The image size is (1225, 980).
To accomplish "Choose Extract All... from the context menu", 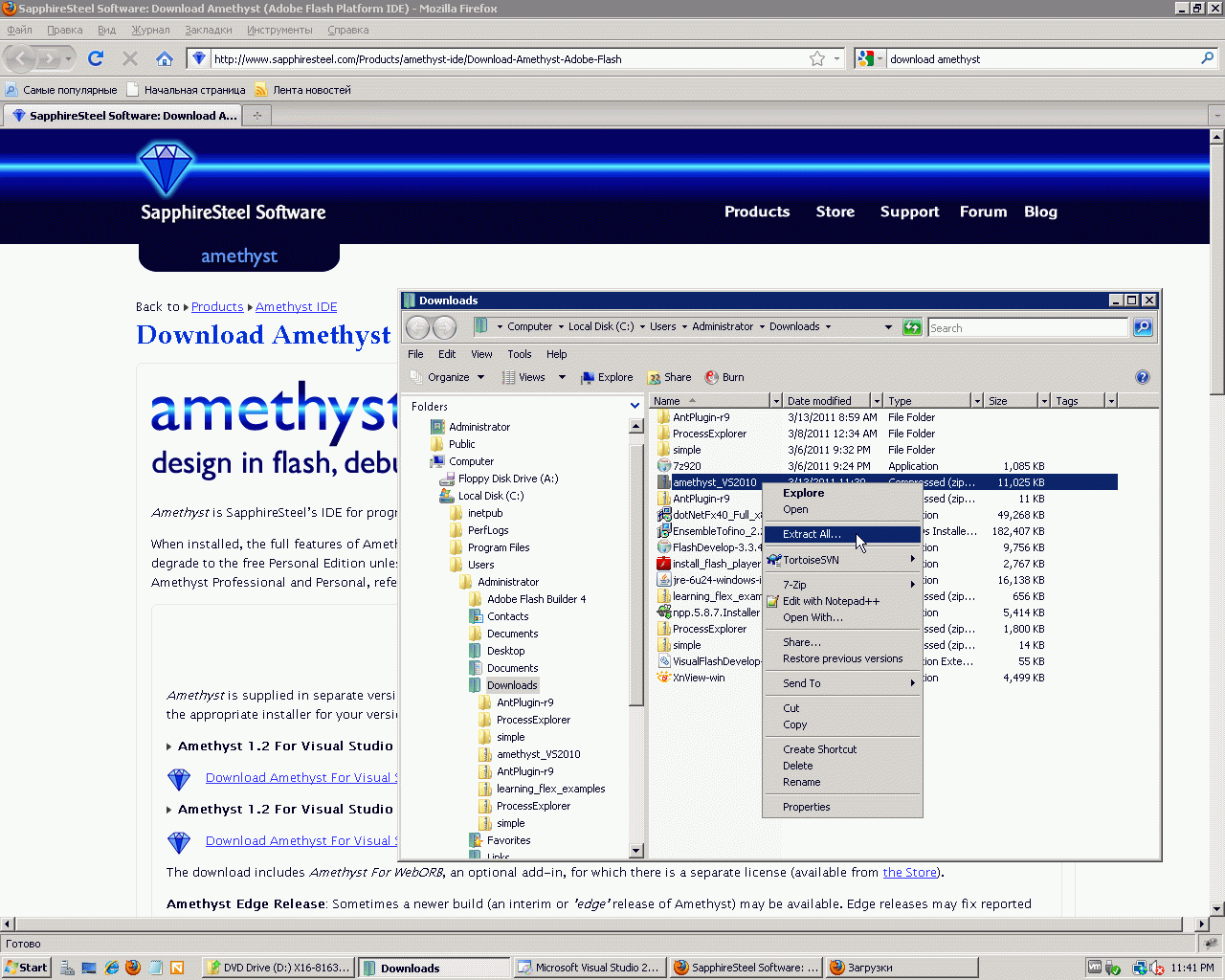I will coord(842,534).
